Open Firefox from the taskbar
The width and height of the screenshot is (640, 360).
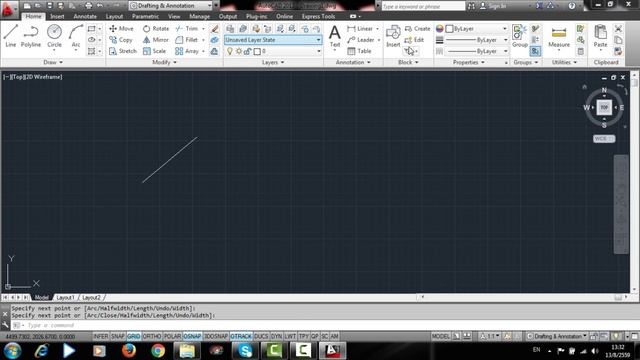(129, 351)
